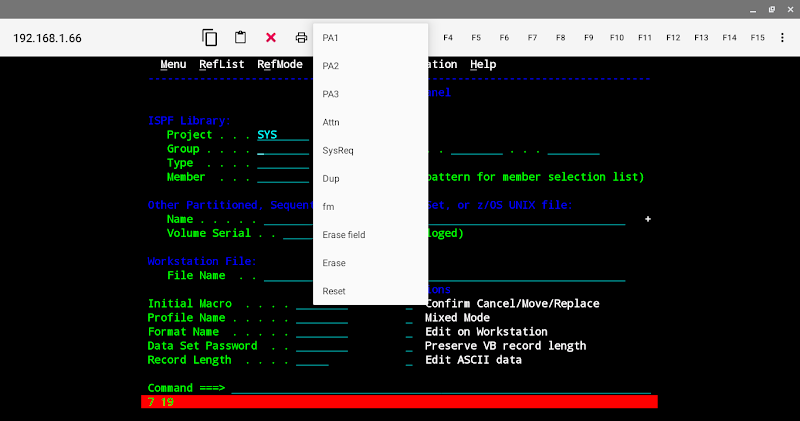Open the RefList menu

221,64
